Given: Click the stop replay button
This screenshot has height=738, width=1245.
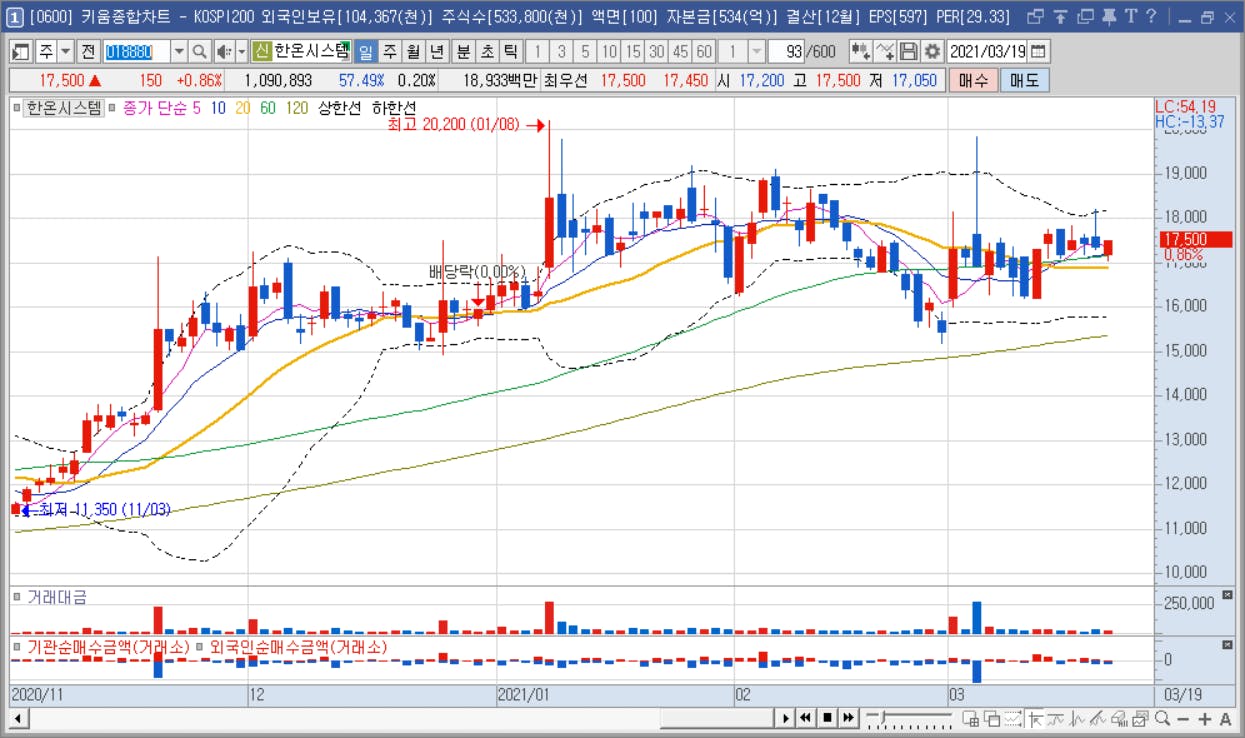Looking at the screenshot, I should [x=827, y=717].
